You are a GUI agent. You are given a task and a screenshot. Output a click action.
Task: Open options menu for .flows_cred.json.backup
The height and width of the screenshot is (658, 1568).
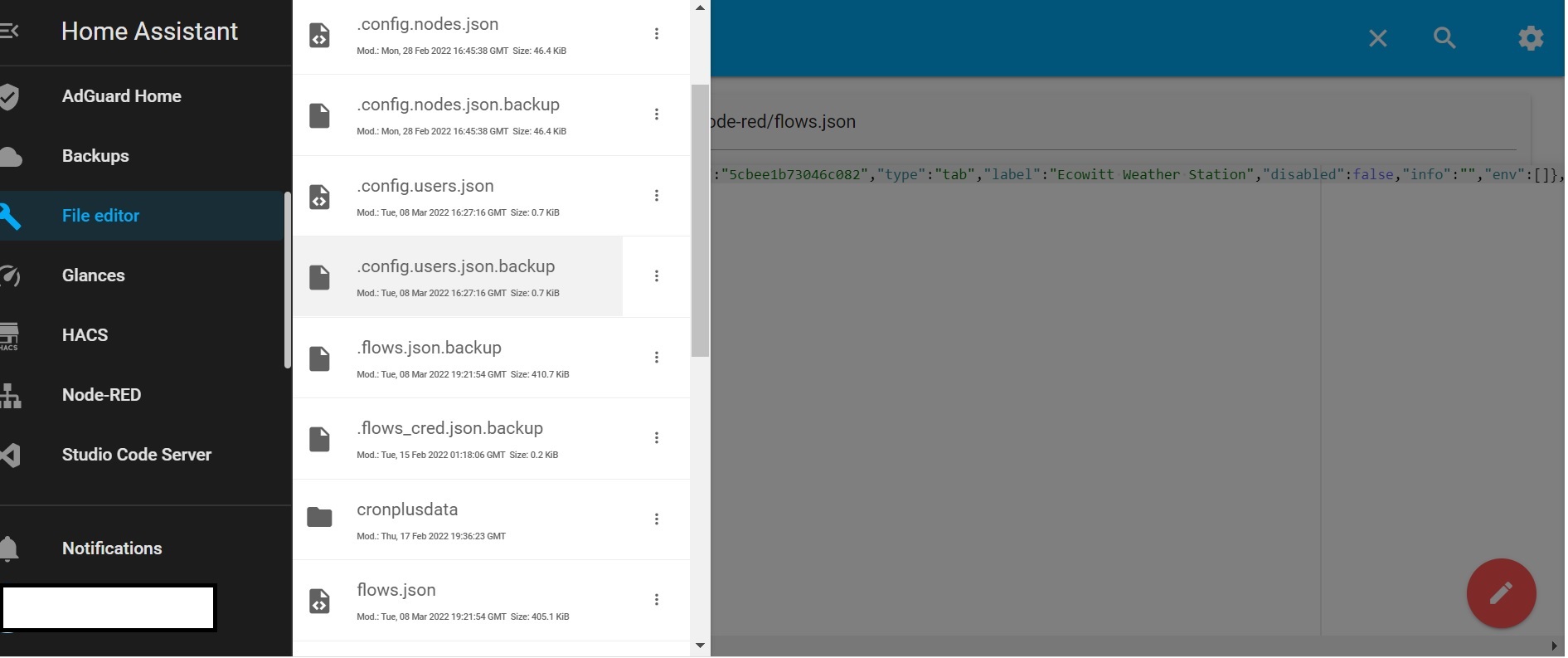(x=657, y=438)
